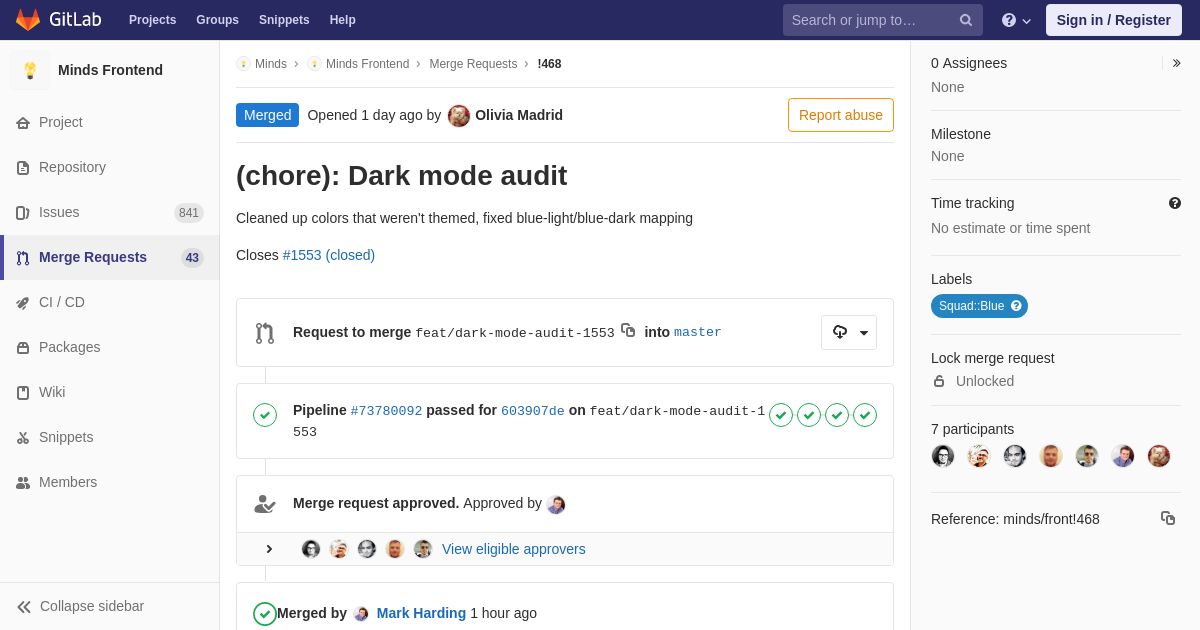Click the Minds Frontend project title
Screen dimensions: 1200x630
point(110,70)
